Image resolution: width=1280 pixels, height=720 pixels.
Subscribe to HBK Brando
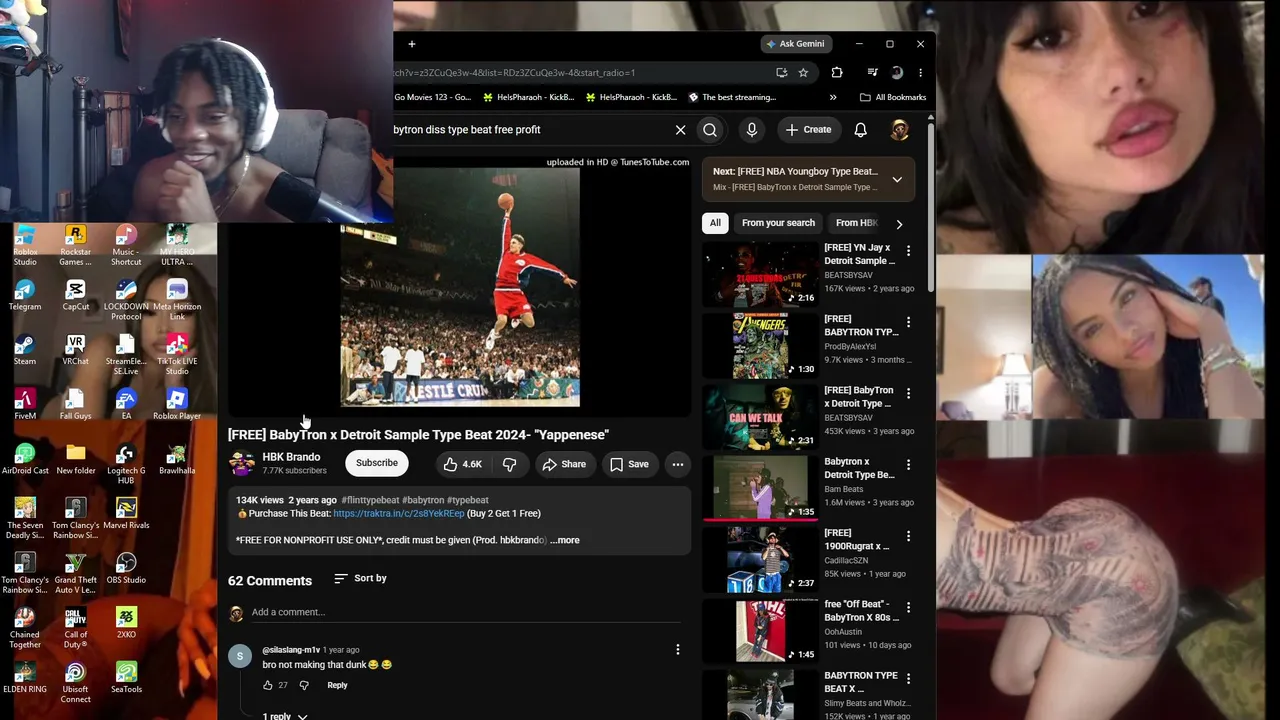click(377, 463)
